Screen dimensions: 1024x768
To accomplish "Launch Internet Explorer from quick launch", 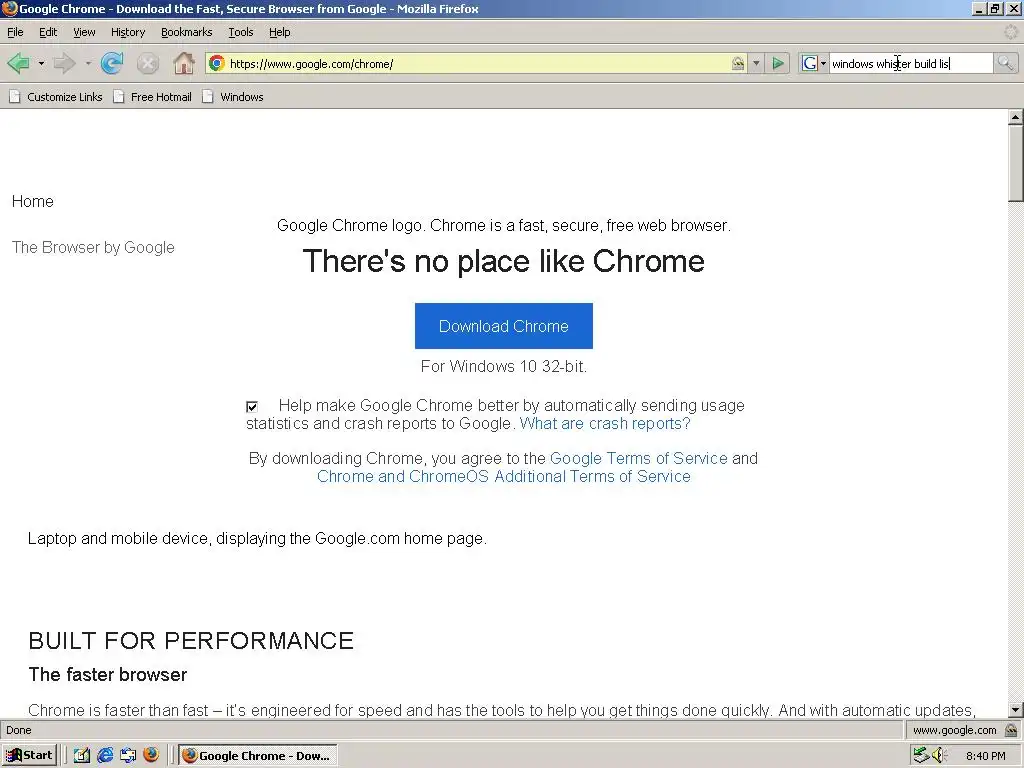I will coord(105,756).
